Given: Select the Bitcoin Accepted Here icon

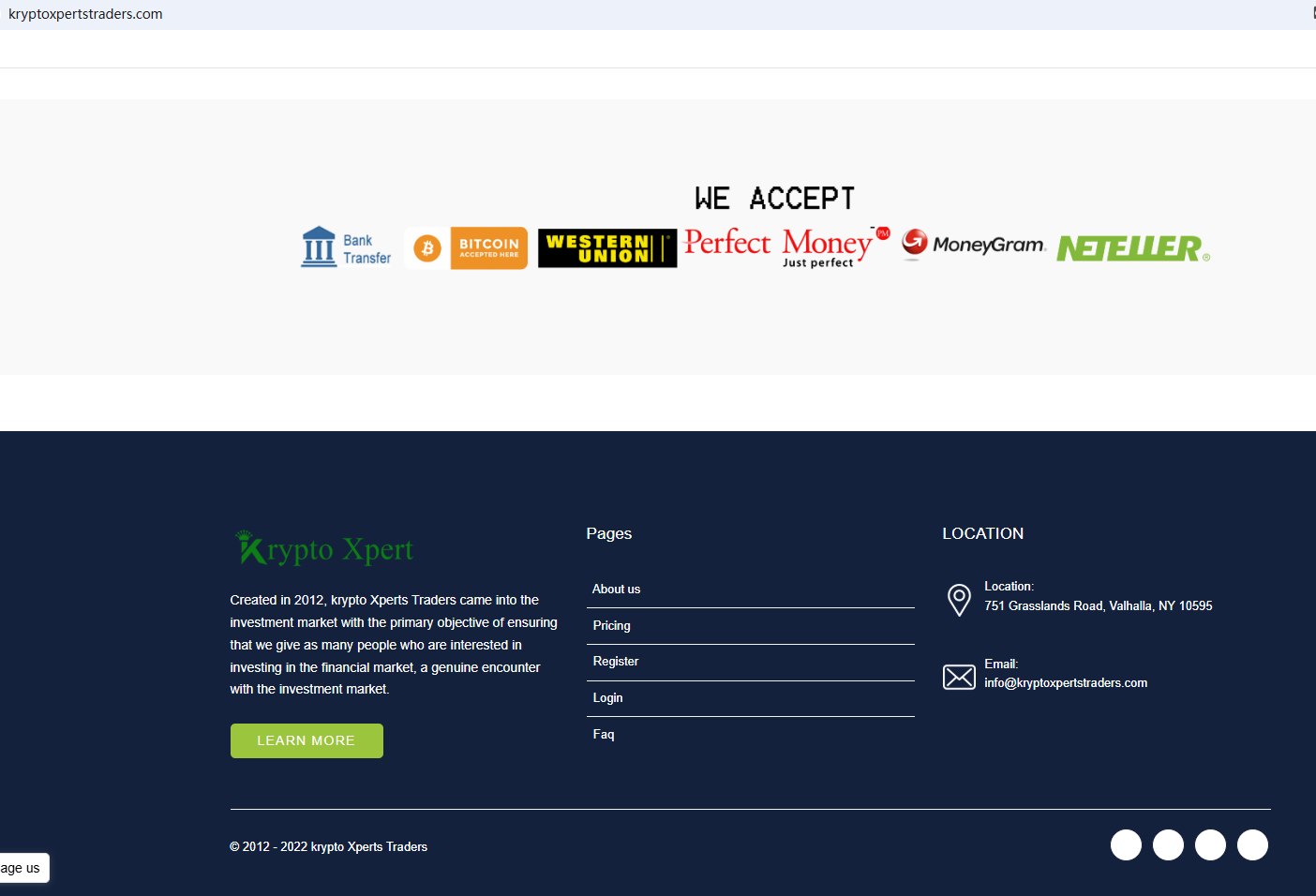Looking at the screenshot, I should coord(465,247).
